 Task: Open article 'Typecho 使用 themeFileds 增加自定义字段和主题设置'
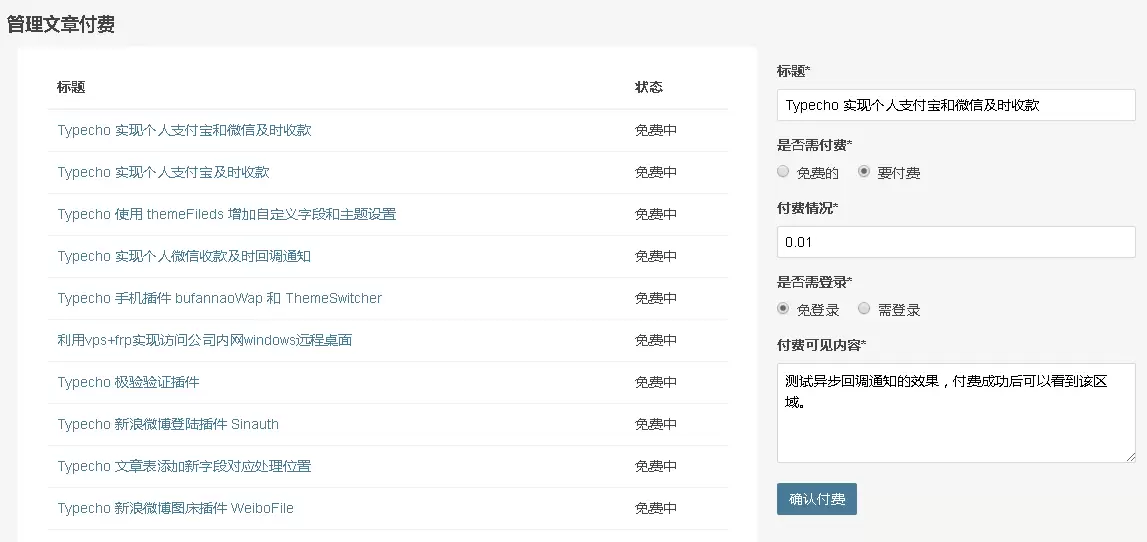point(227,214)
